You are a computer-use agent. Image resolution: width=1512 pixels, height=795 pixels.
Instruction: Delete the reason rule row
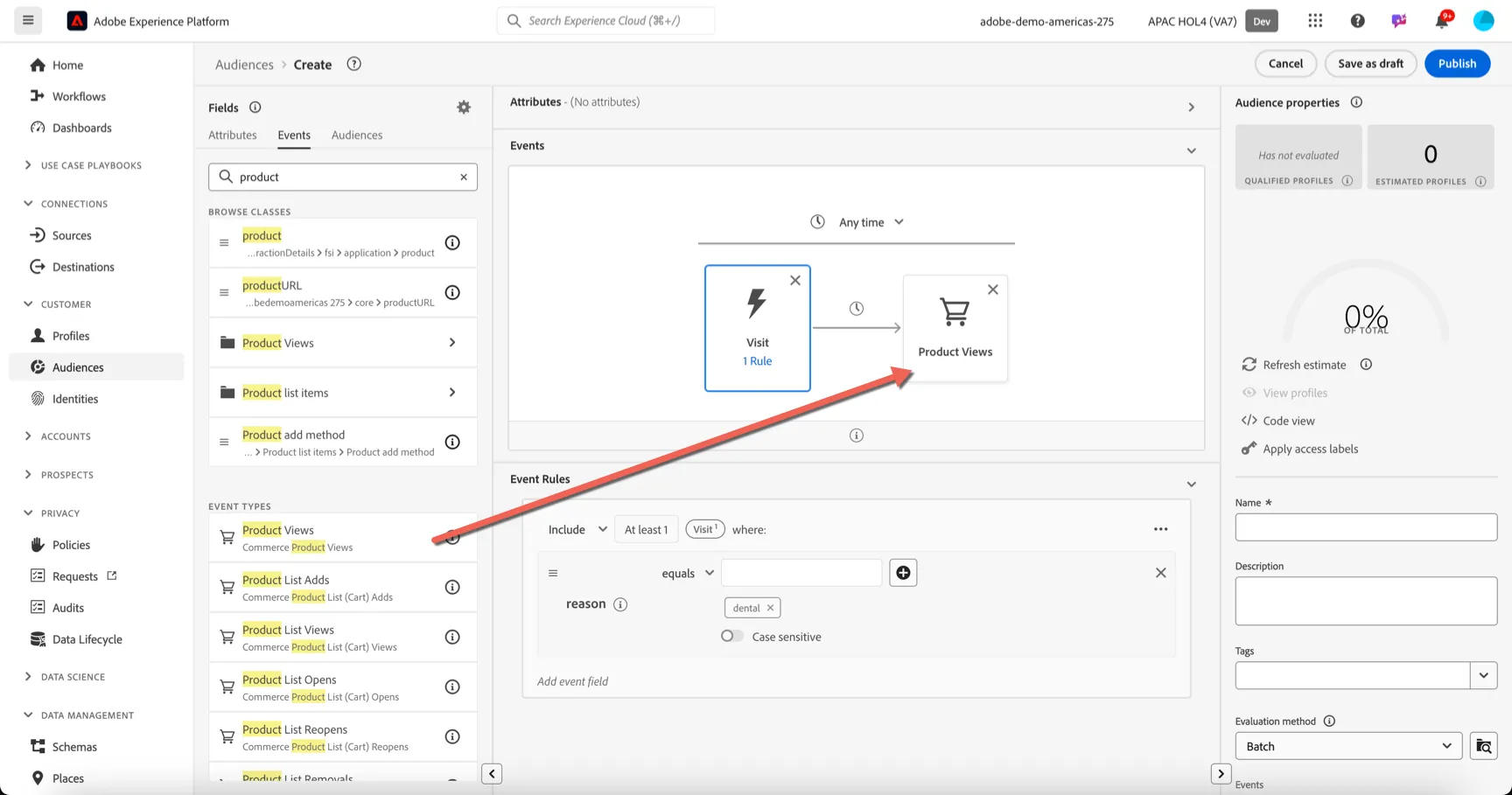point(1161,573)
